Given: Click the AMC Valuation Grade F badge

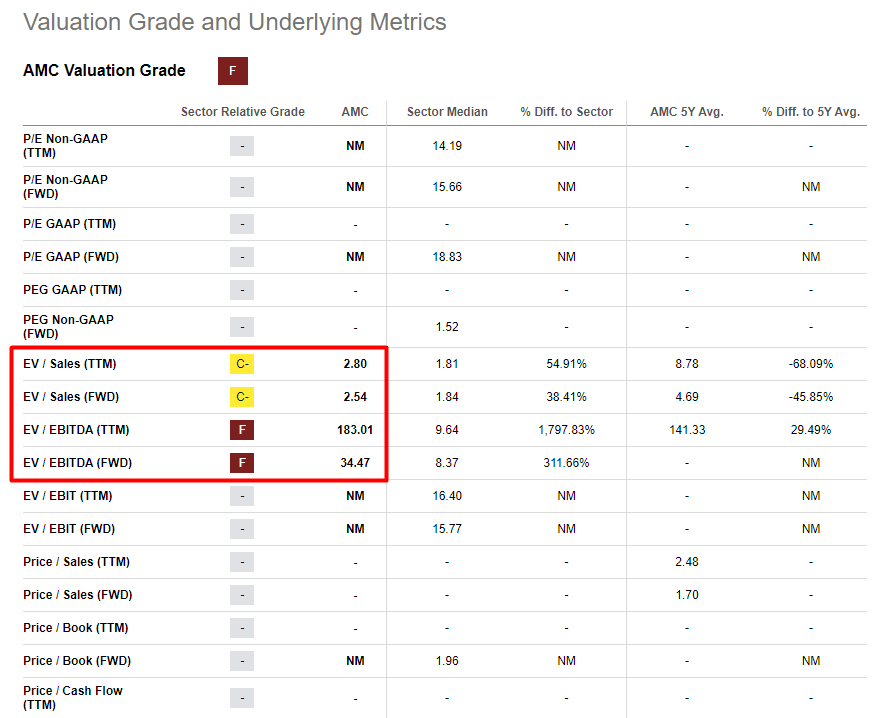Looking at the screenshot, I should (232, 71).
